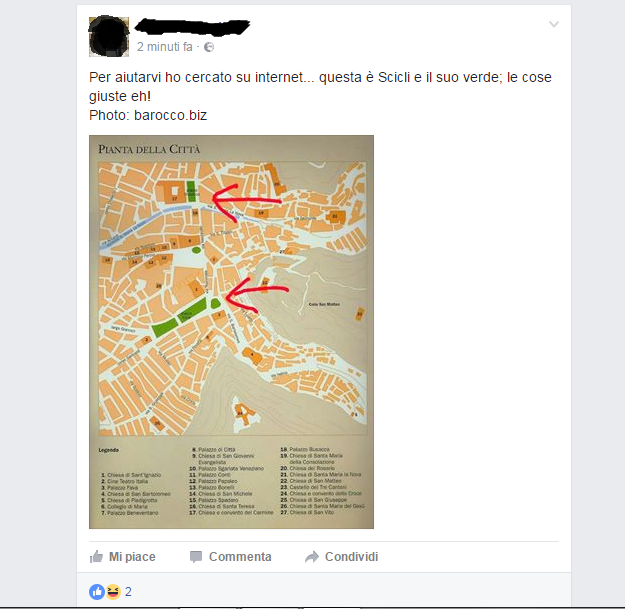Click the Condividi text label
The height and width of the screenshot is (609, 625).
click(x=352, y=556)
